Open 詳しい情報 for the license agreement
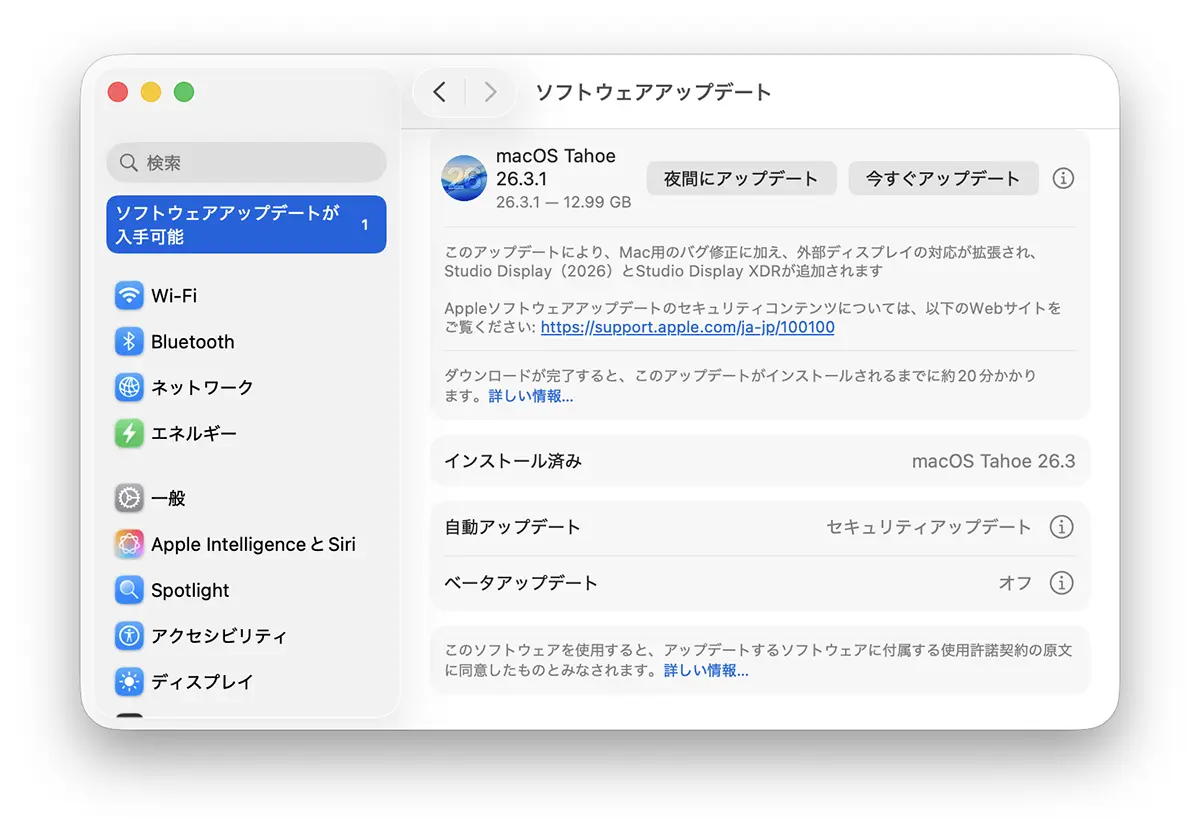Viewport: 1200px width, 836px height. click(x=708, y=670)
